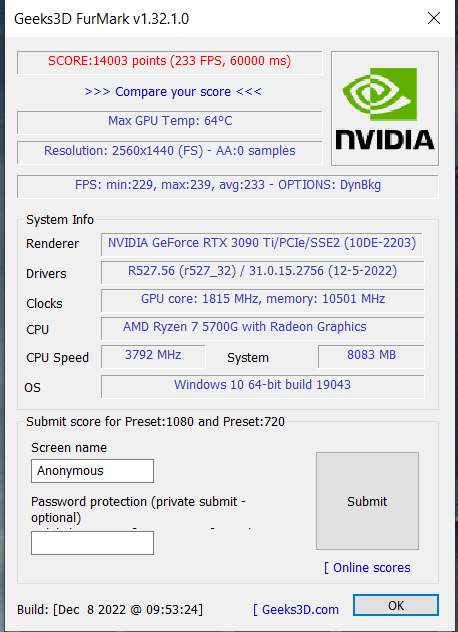Select the FPS min max avg field
Image resolution: width=458 pixels, height=632 pixels.
coord(228,186)
